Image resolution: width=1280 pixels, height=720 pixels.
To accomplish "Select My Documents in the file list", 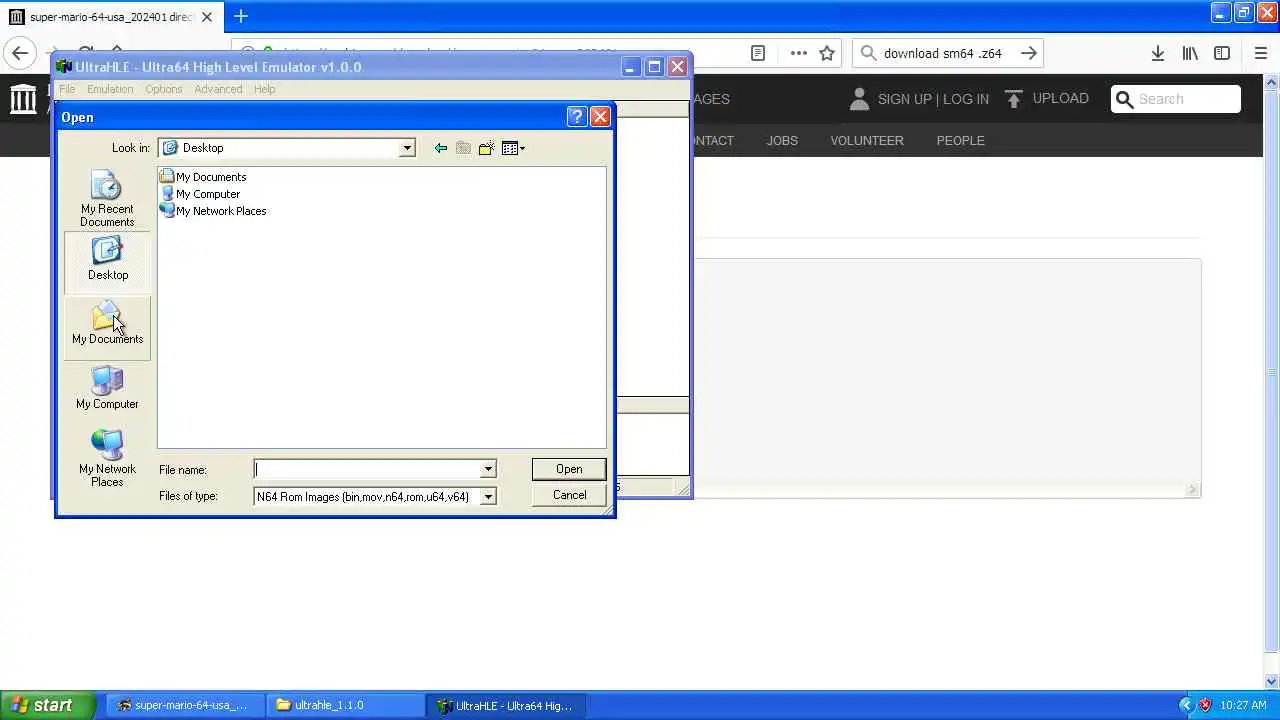I will pyautogui.click(x=203, y=177).
